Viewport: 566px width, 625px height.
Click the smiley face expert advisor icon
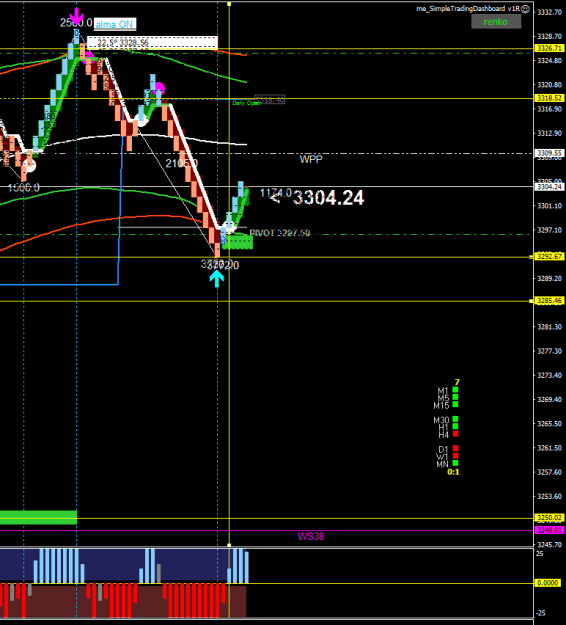tap(526, 9)
